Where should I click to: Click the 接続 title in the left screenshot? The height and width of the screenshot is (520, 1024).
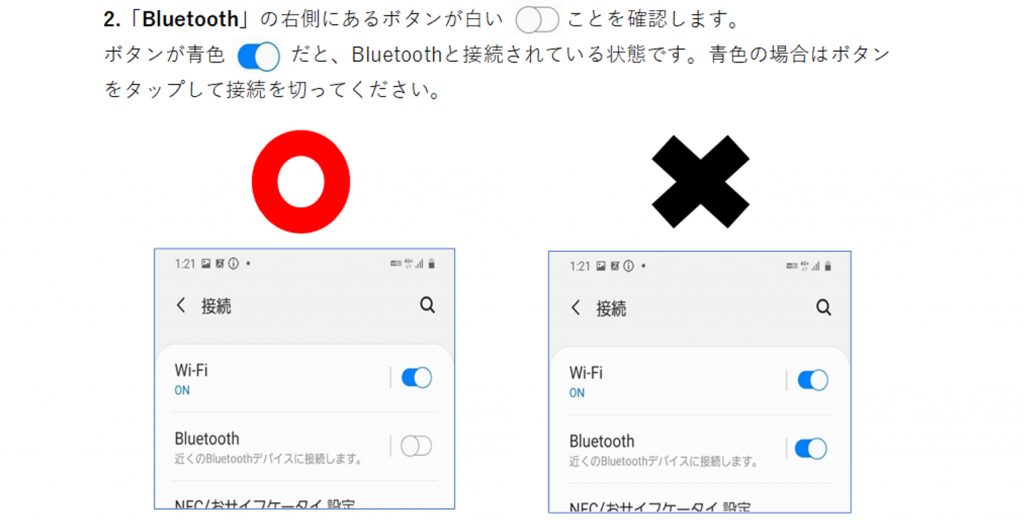216,306
